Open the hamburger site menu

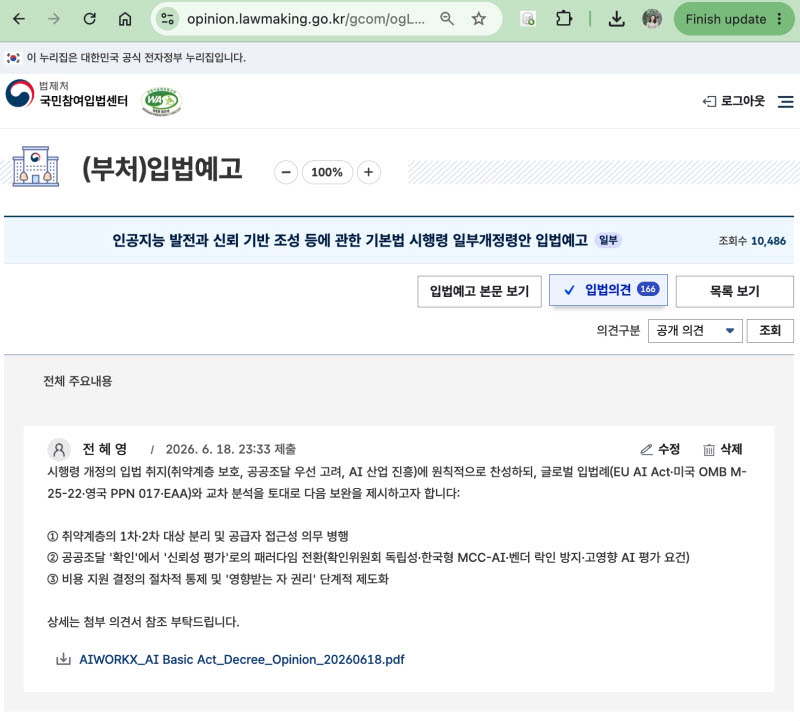(x=785, y=102)
